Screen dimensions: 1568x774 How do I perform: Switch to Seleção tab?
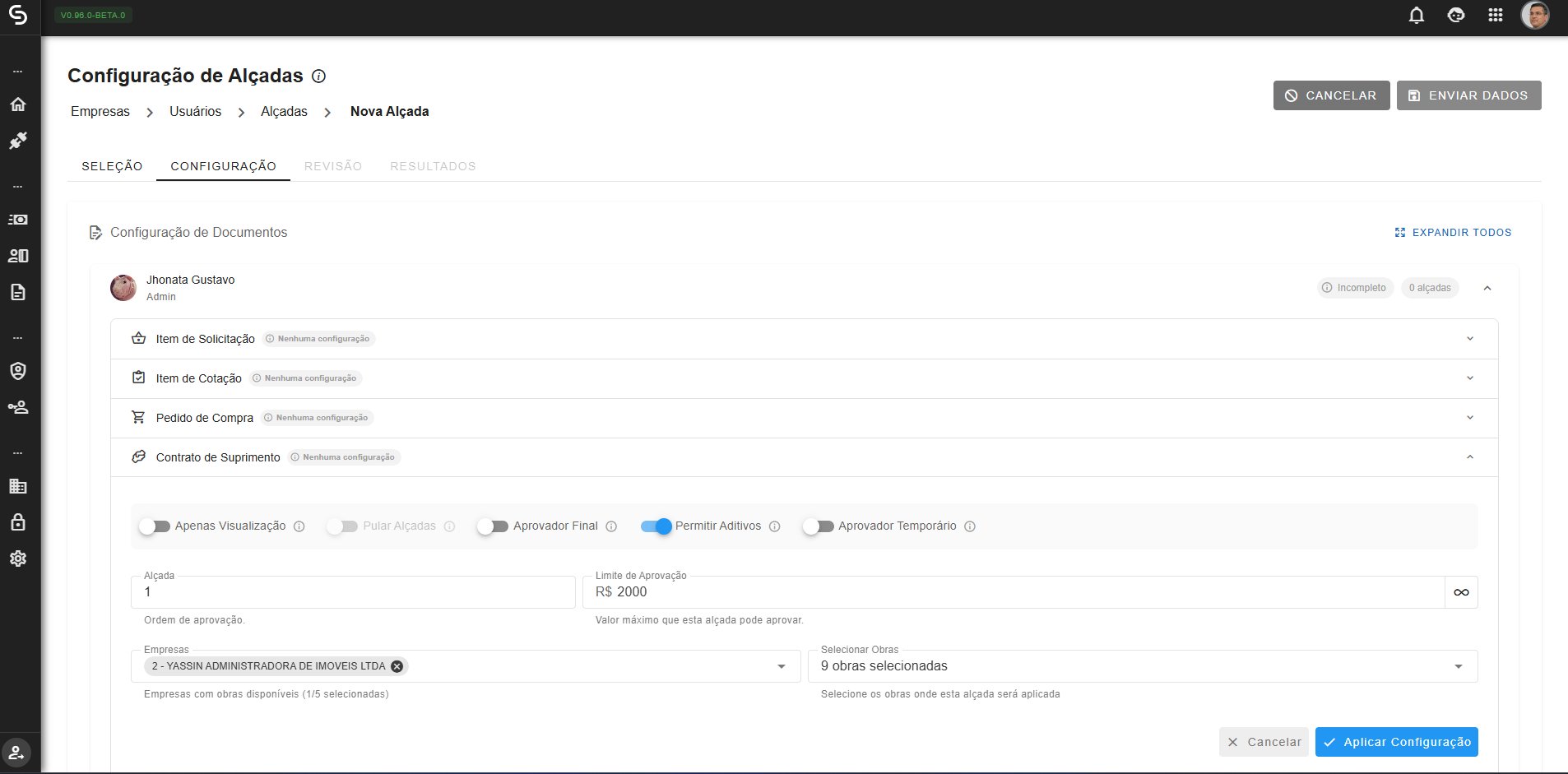(x=112, y=166)
